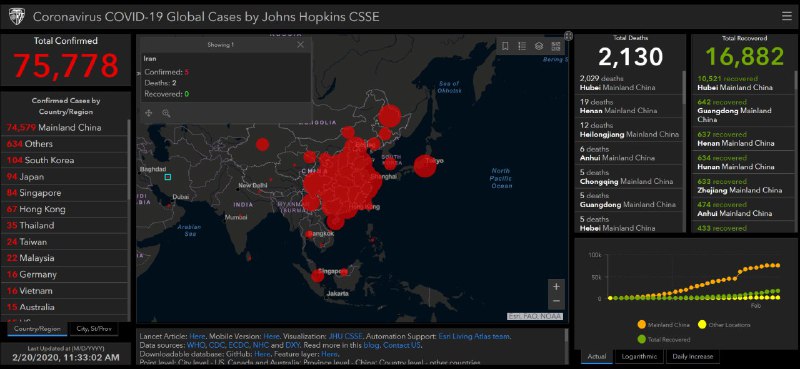Open the hamburger menu in the header
800x369 pixels.
coord(786,16)
